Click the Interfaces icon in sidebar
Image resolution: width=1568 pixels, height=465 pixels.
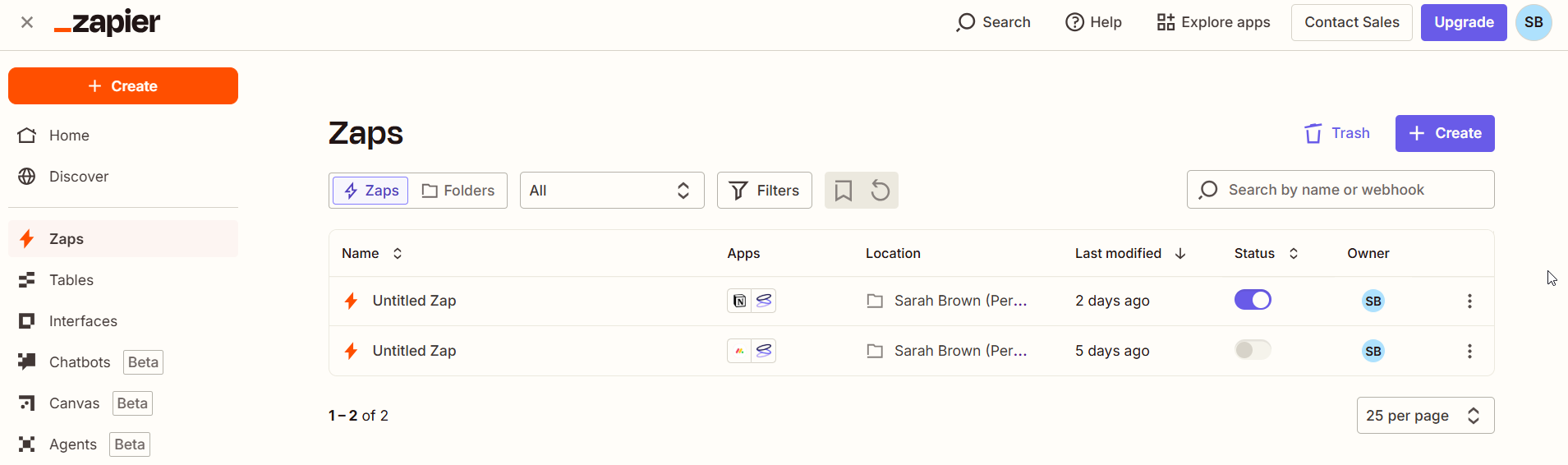coord(27,321)
